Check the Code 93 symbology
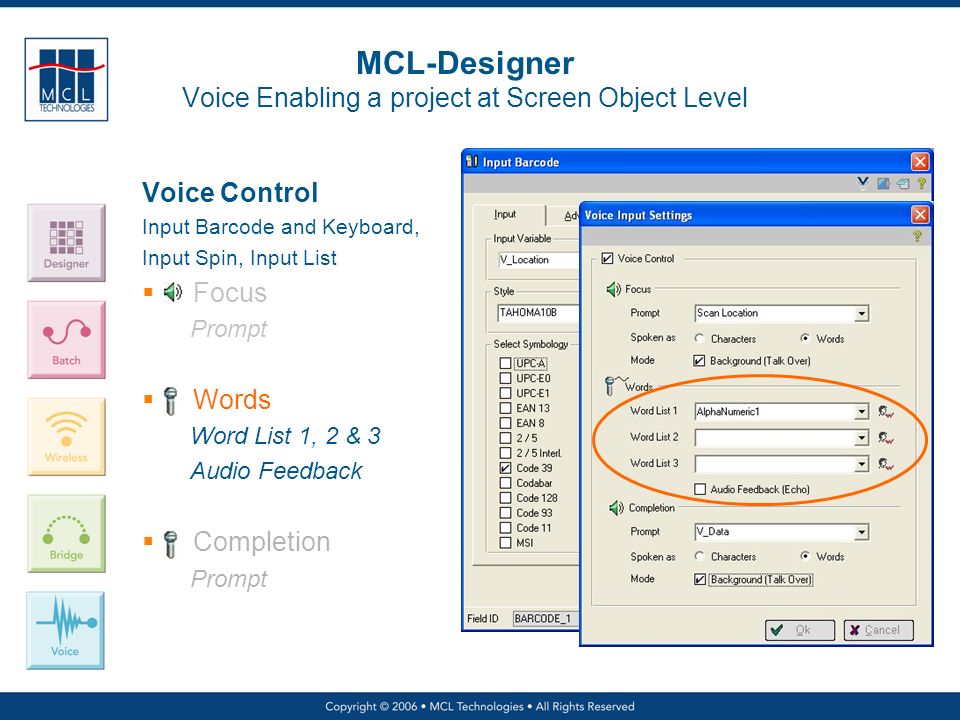 505,512
